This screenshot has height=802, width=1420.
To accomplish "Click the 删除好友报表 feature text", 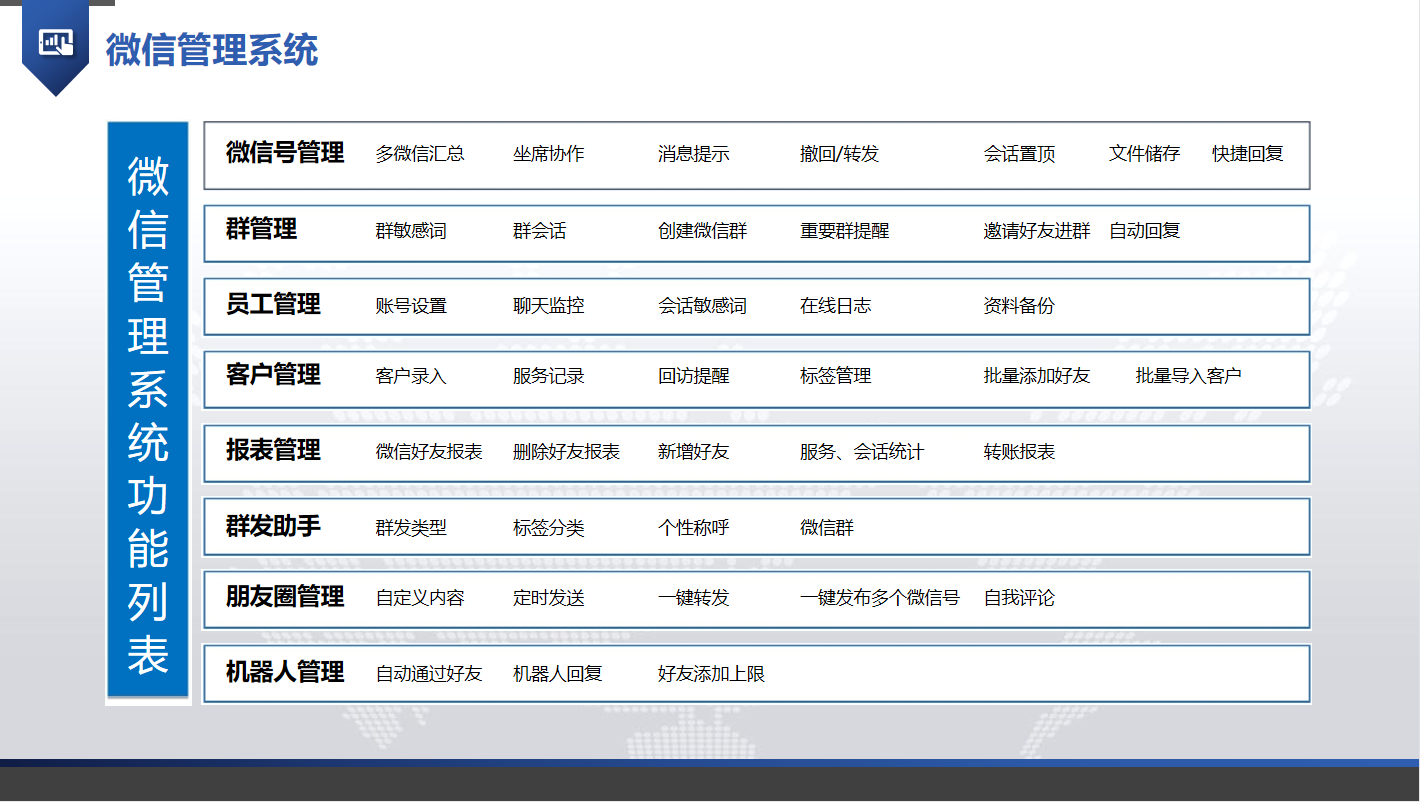I will tap(566, 452).
